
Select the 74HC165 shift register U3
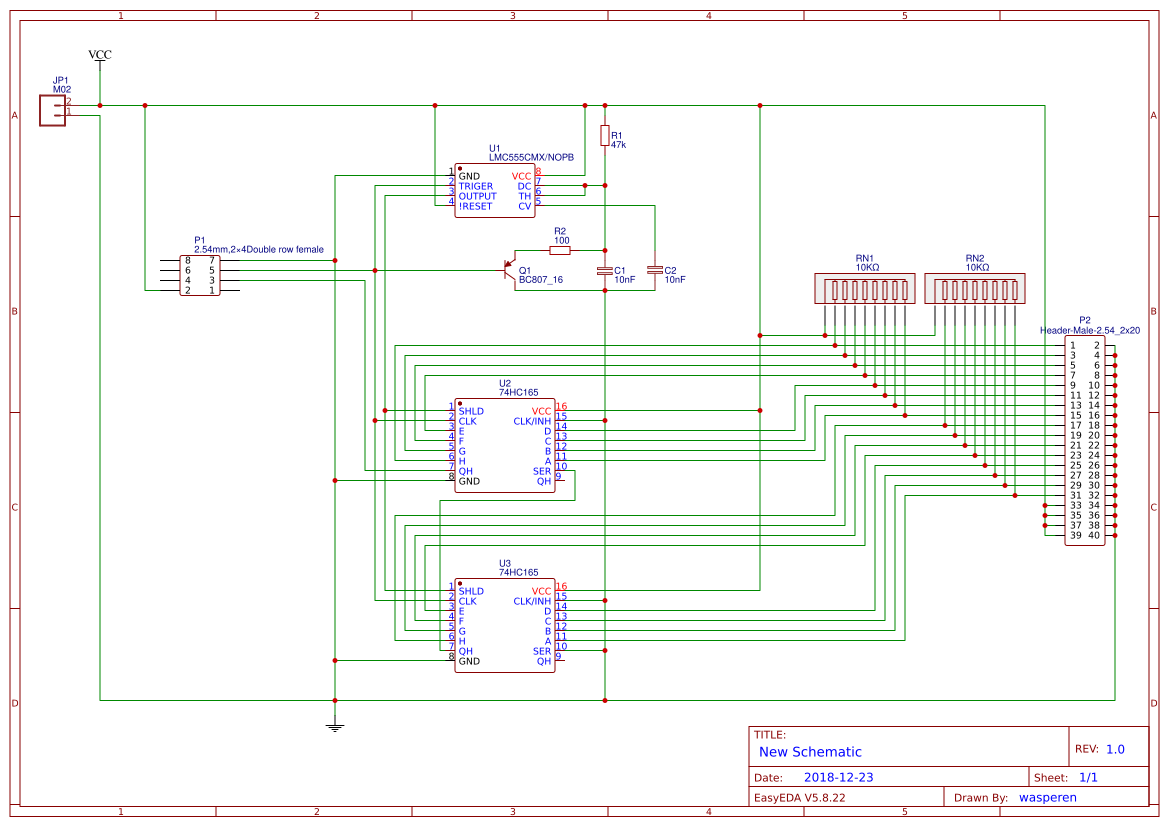tap(505, 625)
